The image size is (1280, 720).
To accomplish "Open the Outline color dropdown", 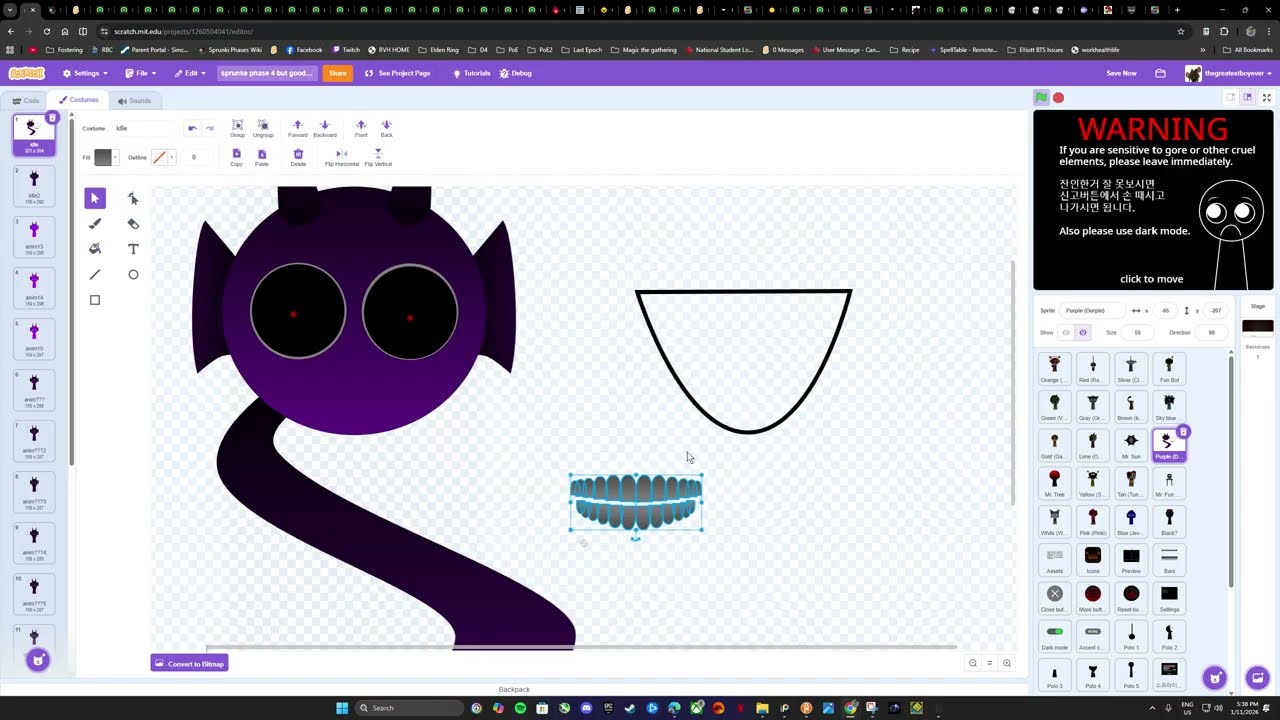I will [x=172, y=157].
